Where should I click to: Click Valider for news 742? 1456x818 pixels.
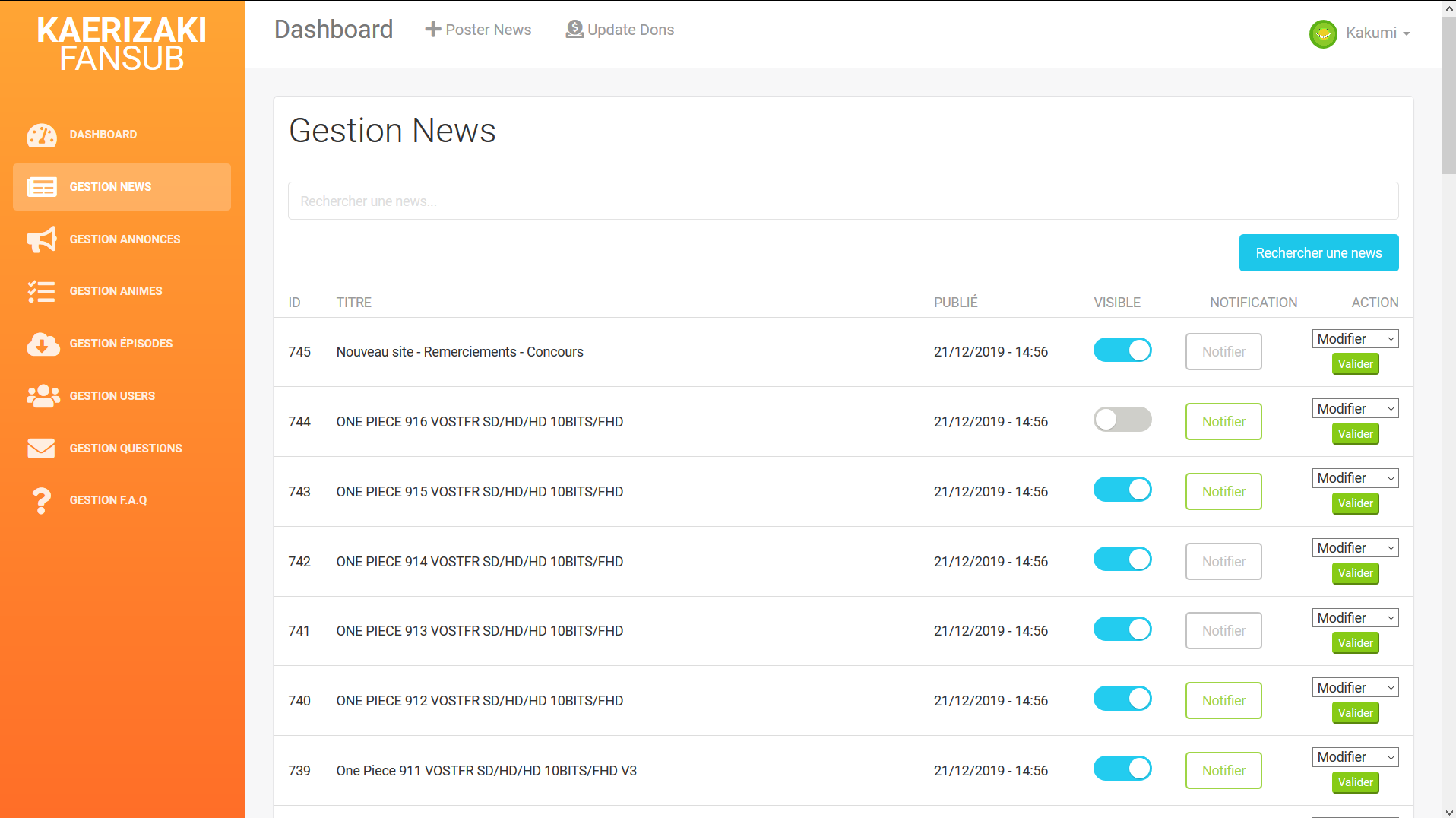(x=1355, y=573)
